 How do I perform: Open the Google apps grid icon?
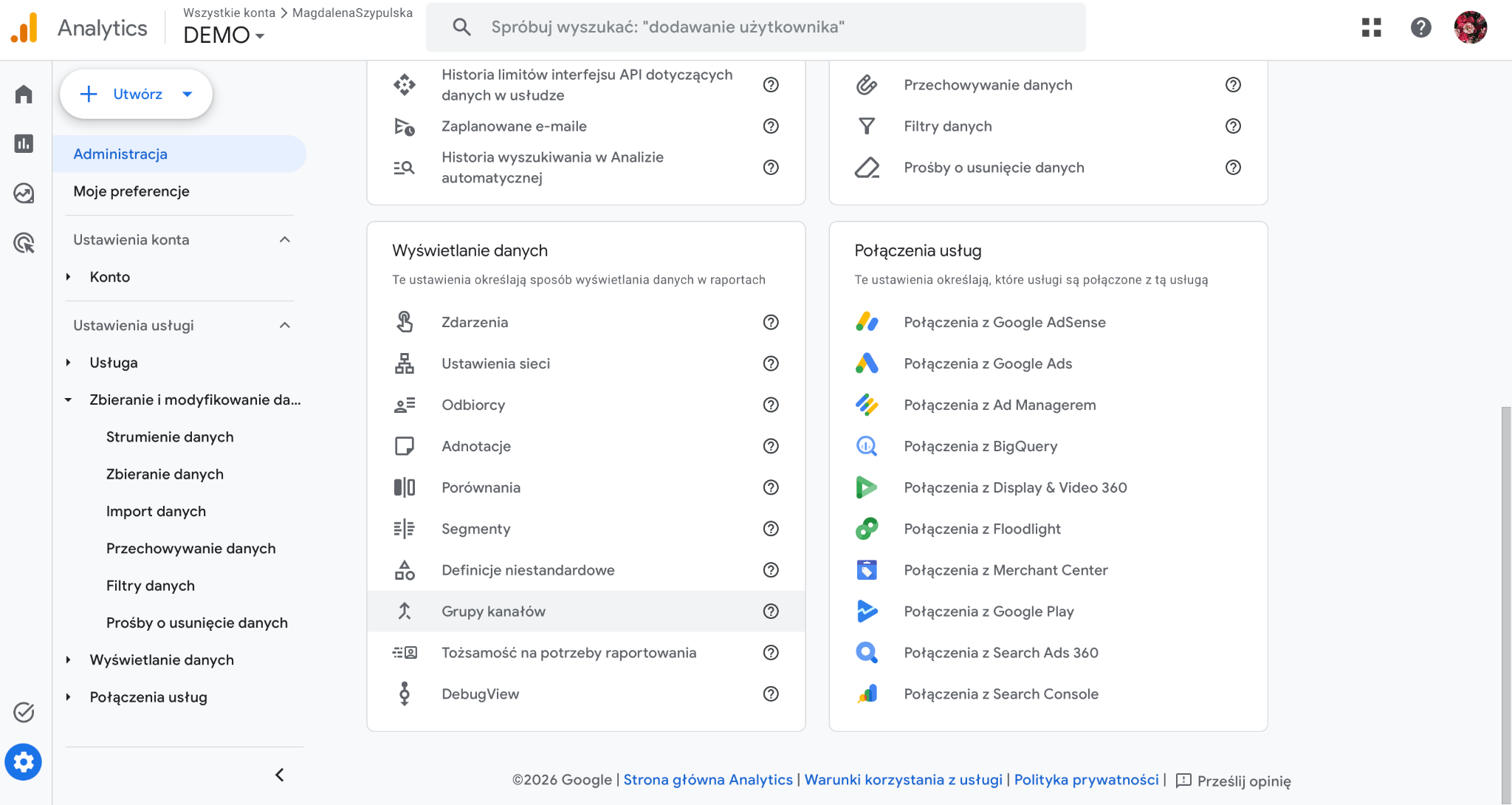[1371, 28]
